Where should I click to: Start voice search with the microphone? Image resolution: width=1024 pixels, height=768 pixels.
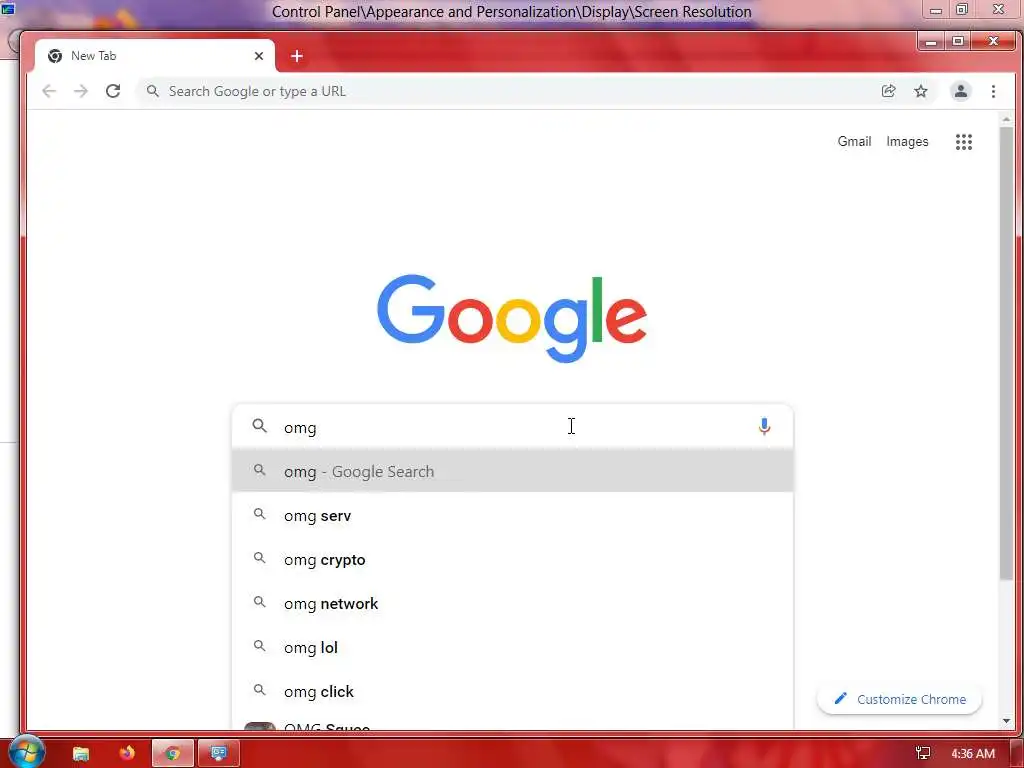pos(764,426)
